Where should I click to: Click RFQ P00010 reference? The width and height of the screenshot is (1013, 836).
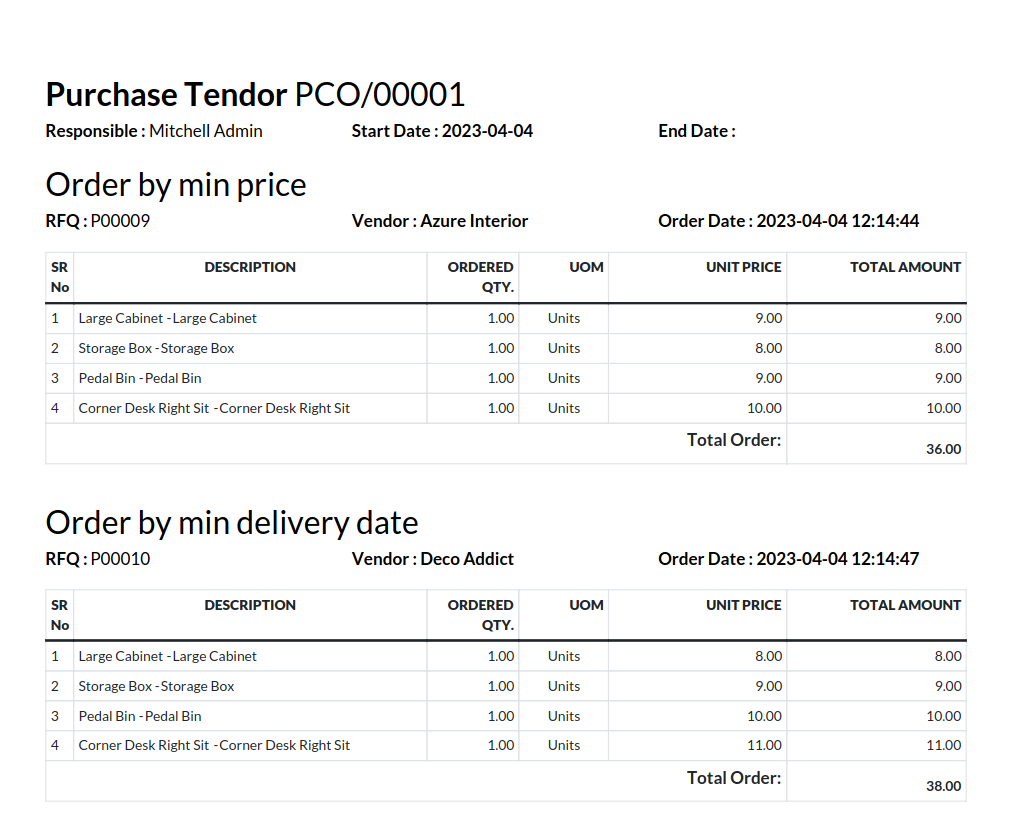(x=98, y=559)
